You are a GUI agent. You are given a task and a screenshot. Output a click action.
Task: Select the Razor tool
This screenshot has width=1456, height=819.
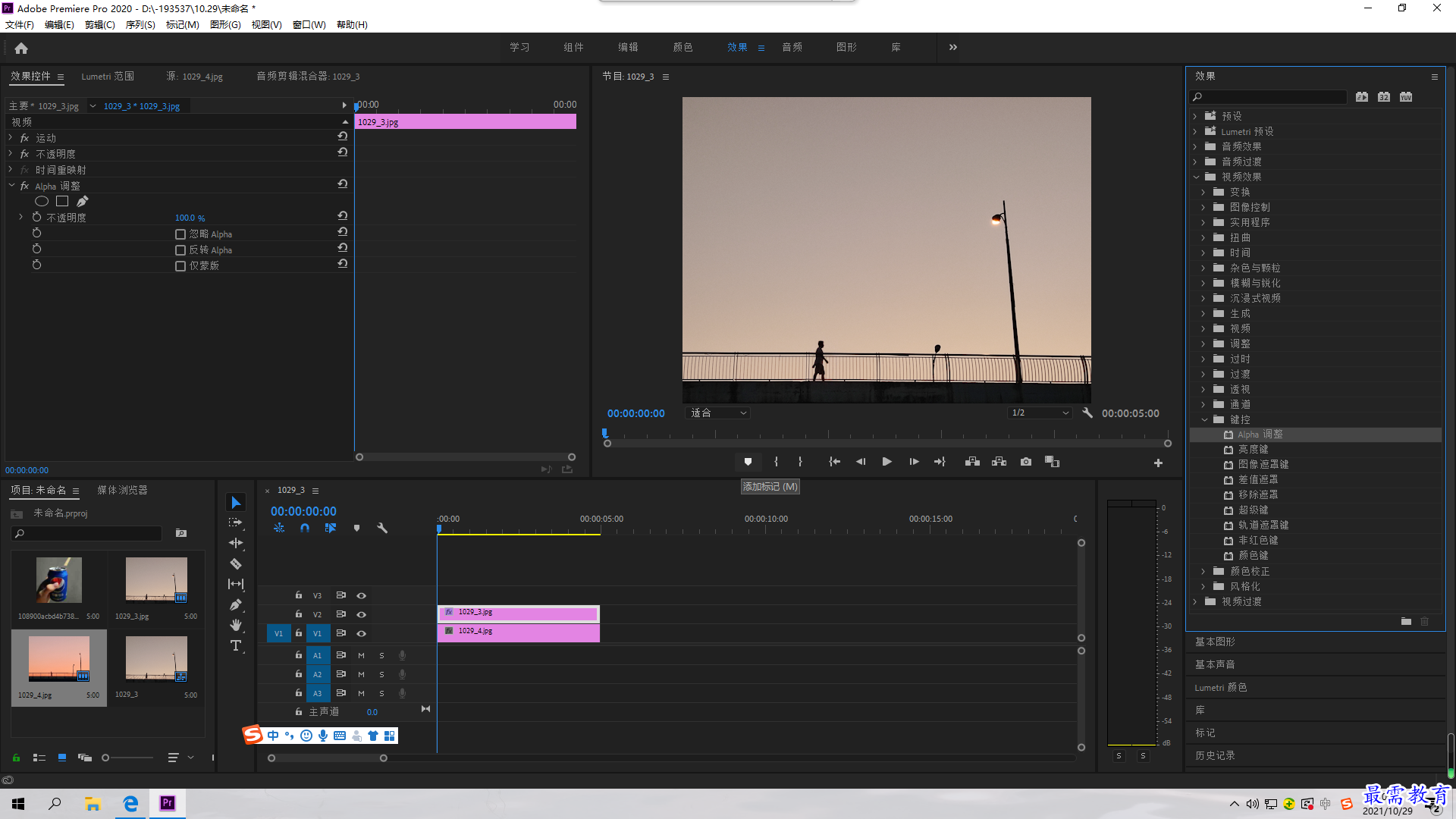click(x=236, y=563)
